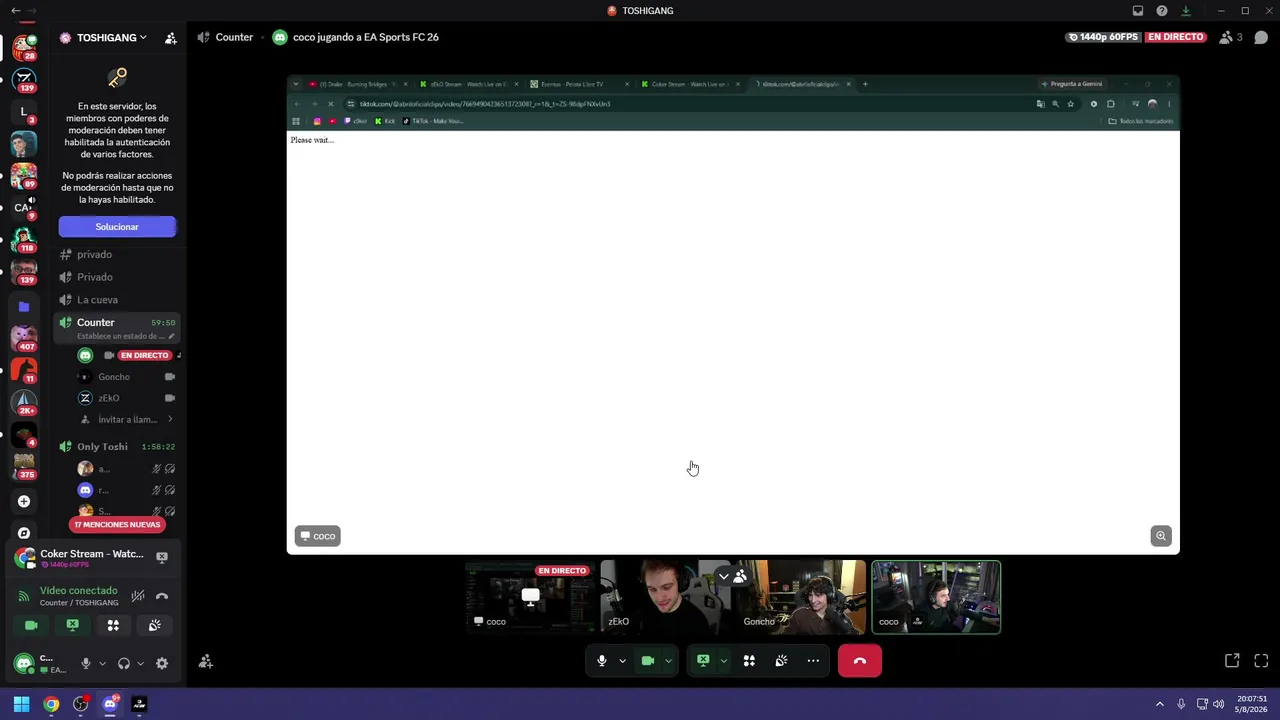Viewport: 1280px width, 720px height.
Task: Launch activities from the call control bar
Action: click(x=749, y=661)
